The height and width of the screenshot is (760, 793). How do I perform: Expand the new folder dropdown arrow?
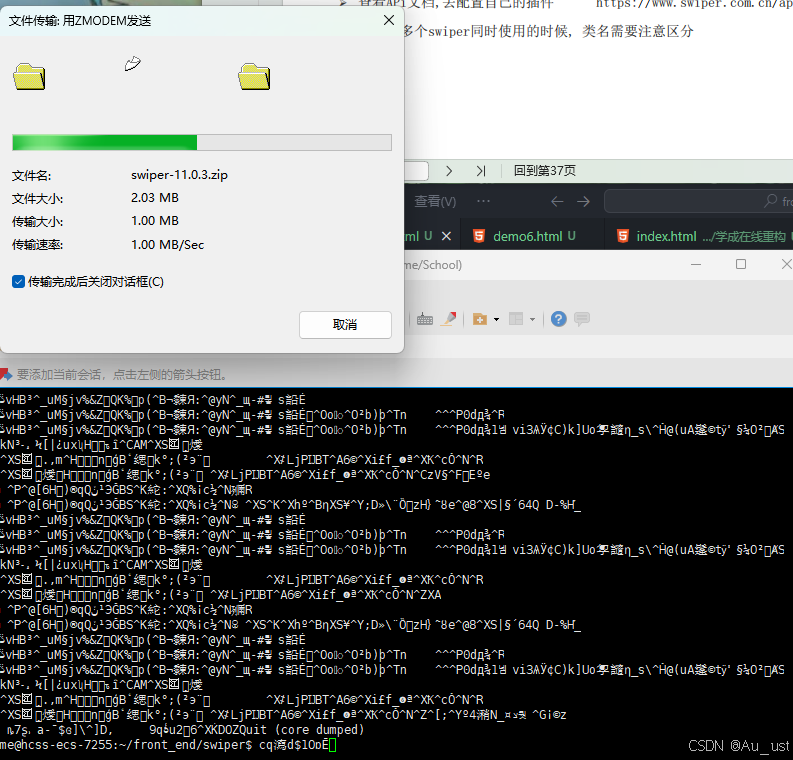tap(496, 319)
